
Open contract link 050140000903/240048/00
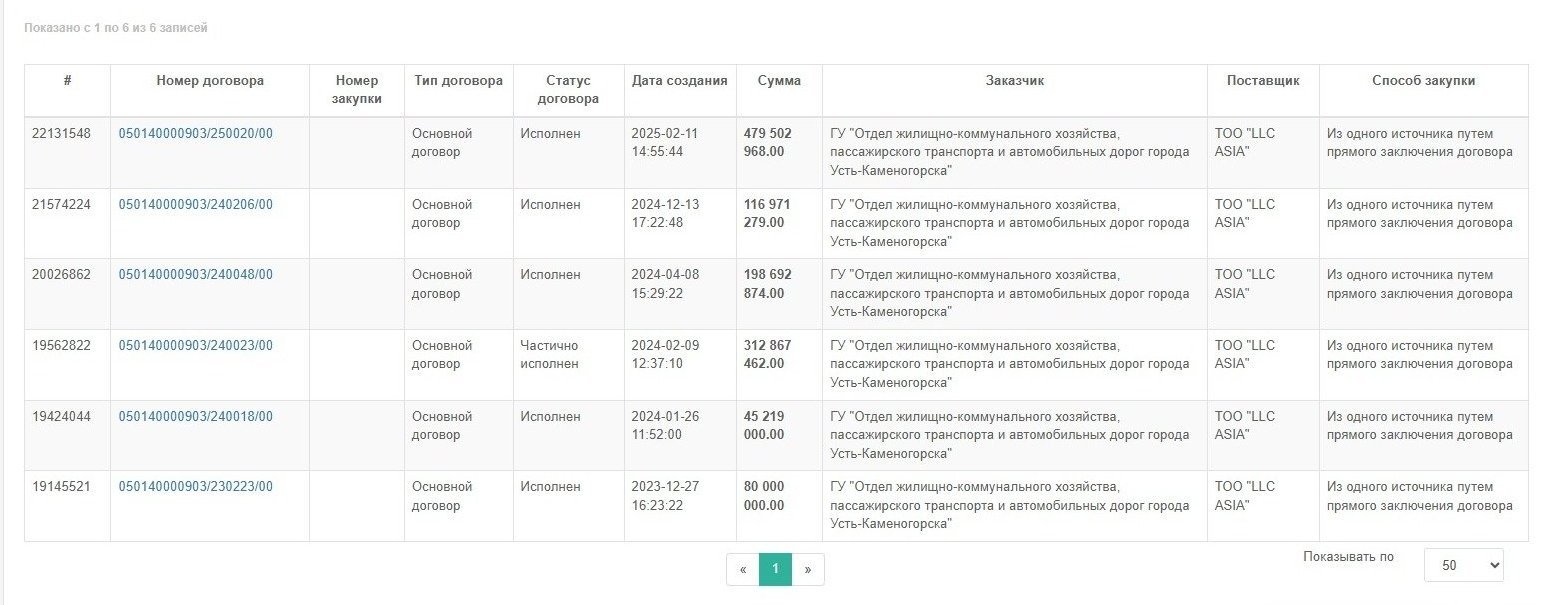pyautogui.click(x=196, y=275)
